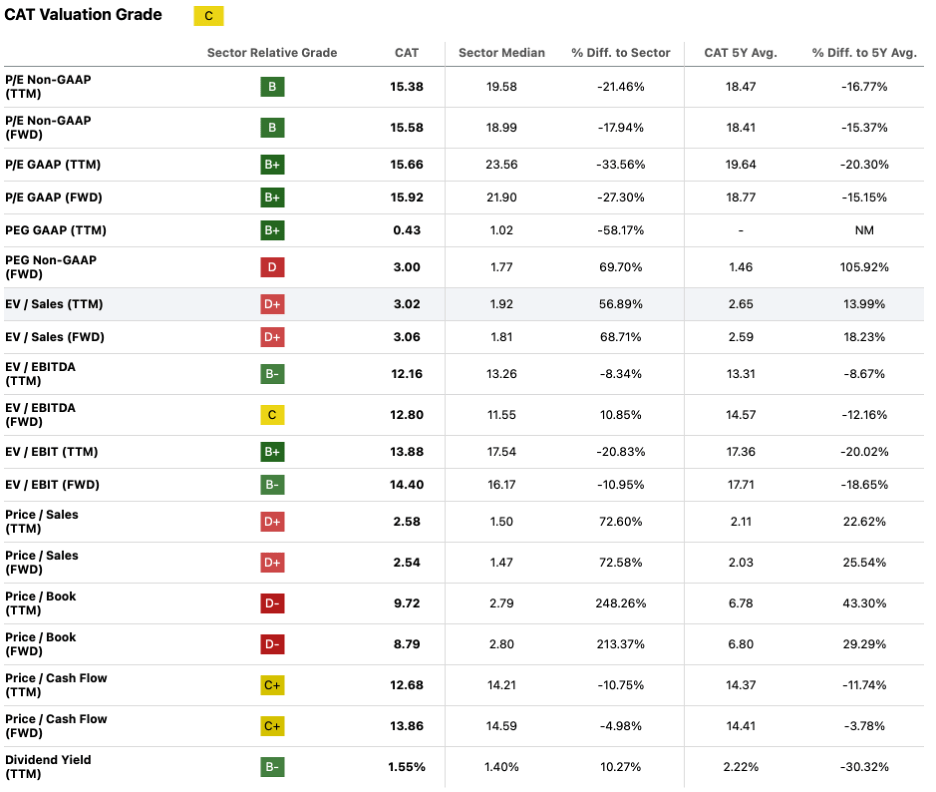The image size is (936, 792).
Task: Open the Price / Sales (TTM) metric link
Action: pyautogui.click(x=42, y=522)
